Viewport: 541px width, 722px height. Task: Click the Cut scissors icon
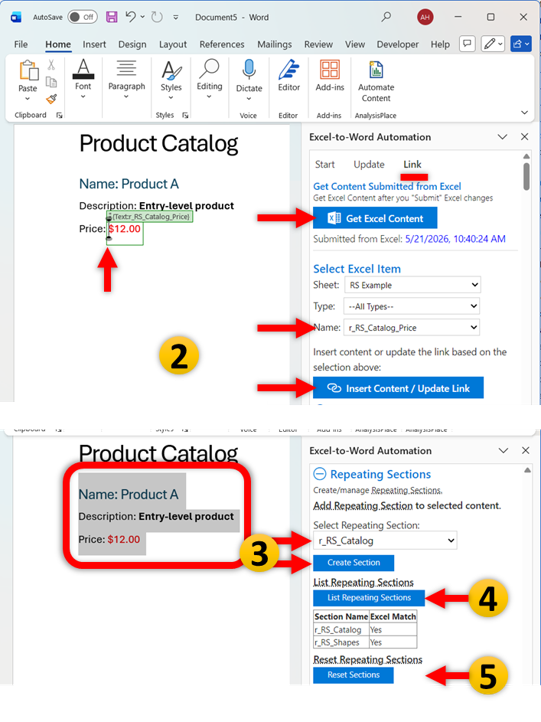coord(52,65)
